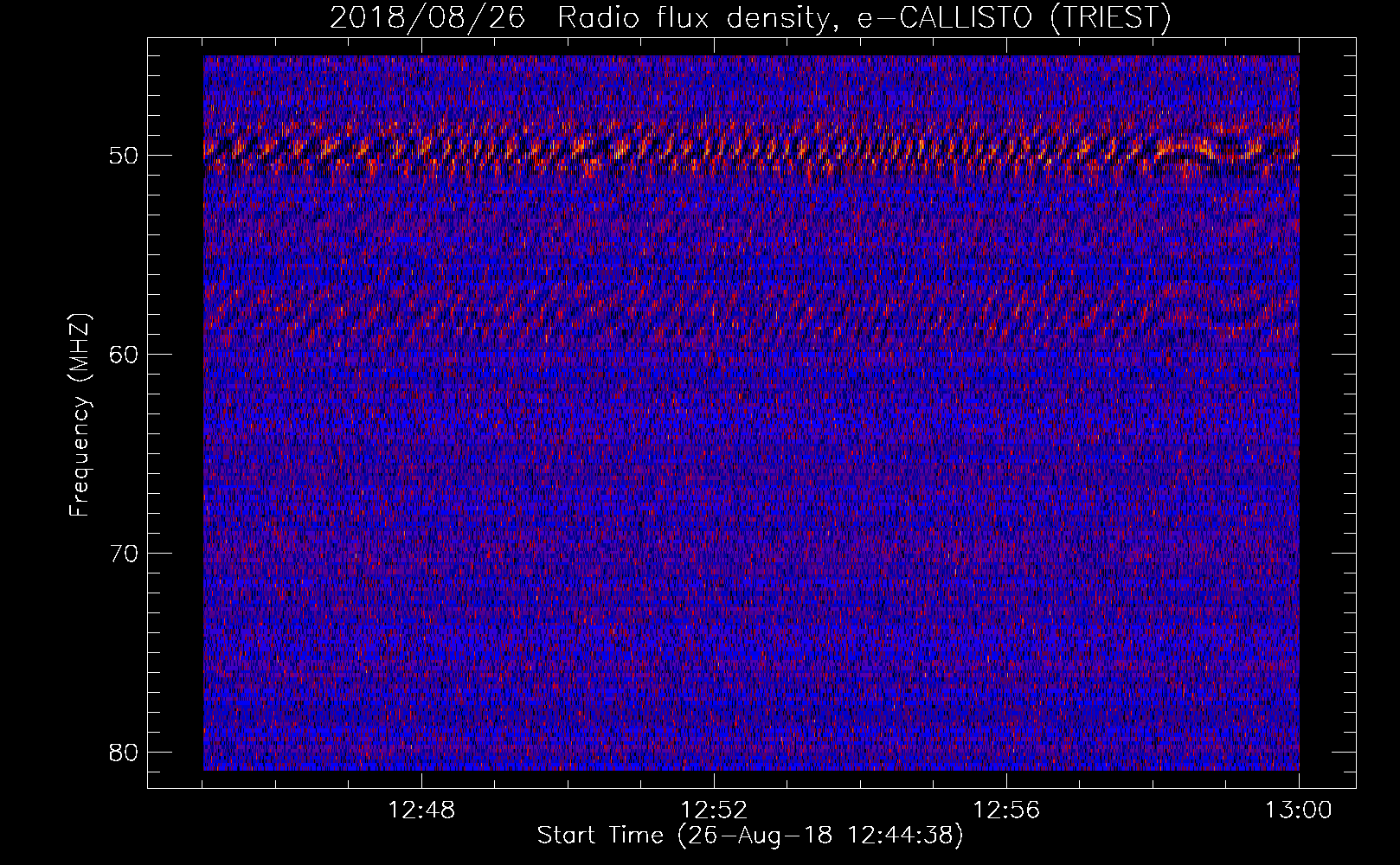The width and height of the screenshot is (1400, 865).
Task: Click the 12:52 time tick label
Action: (714, 811)
